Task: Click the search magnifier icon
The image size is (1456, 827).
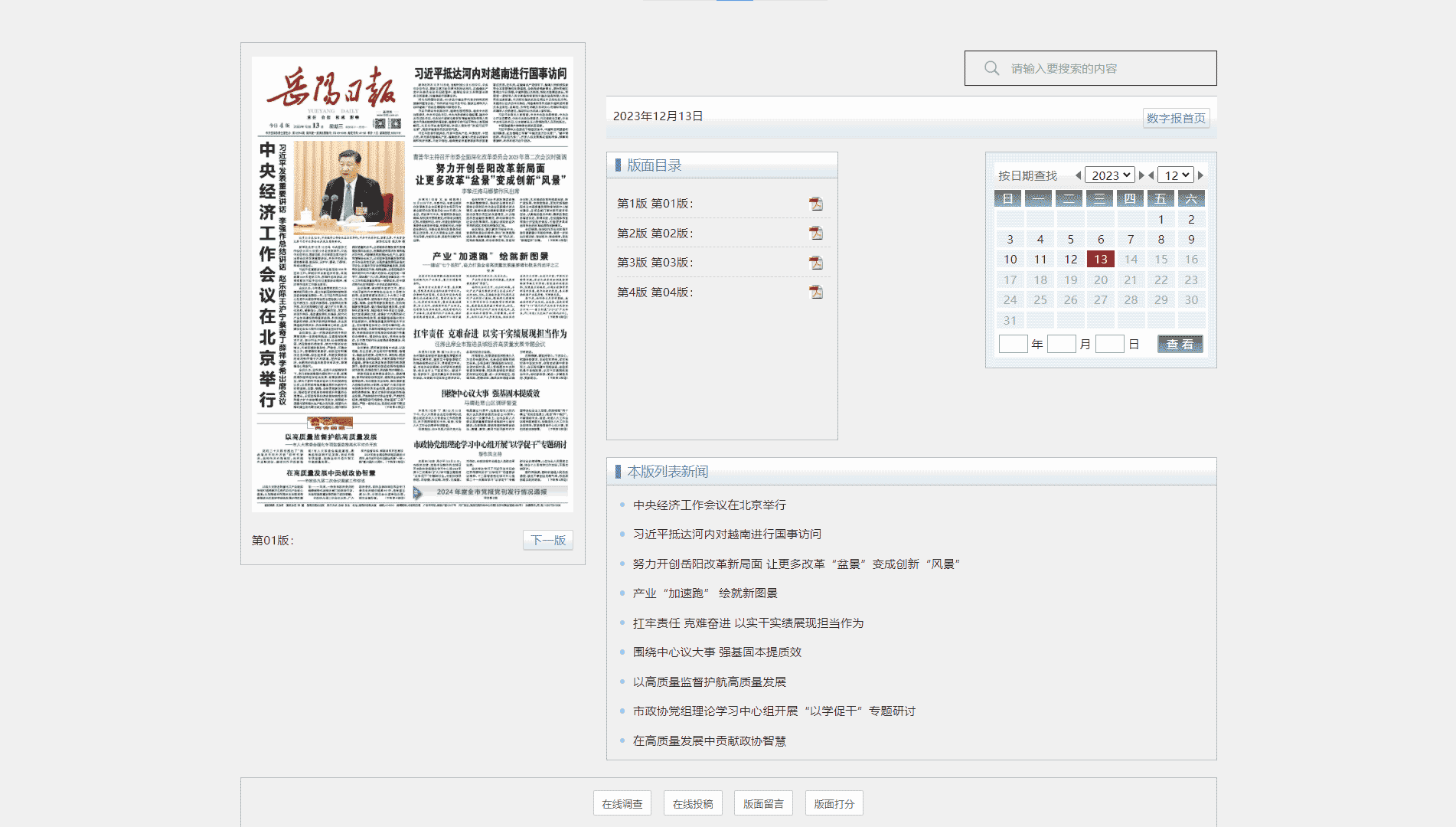Action: tap(991, 68)
